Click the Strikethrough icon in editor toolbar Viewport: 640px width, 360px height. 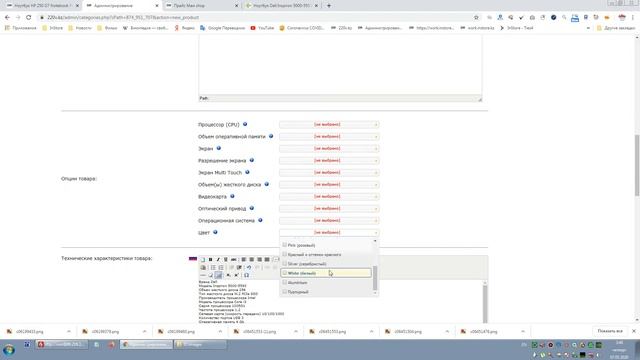click(233, 260)
